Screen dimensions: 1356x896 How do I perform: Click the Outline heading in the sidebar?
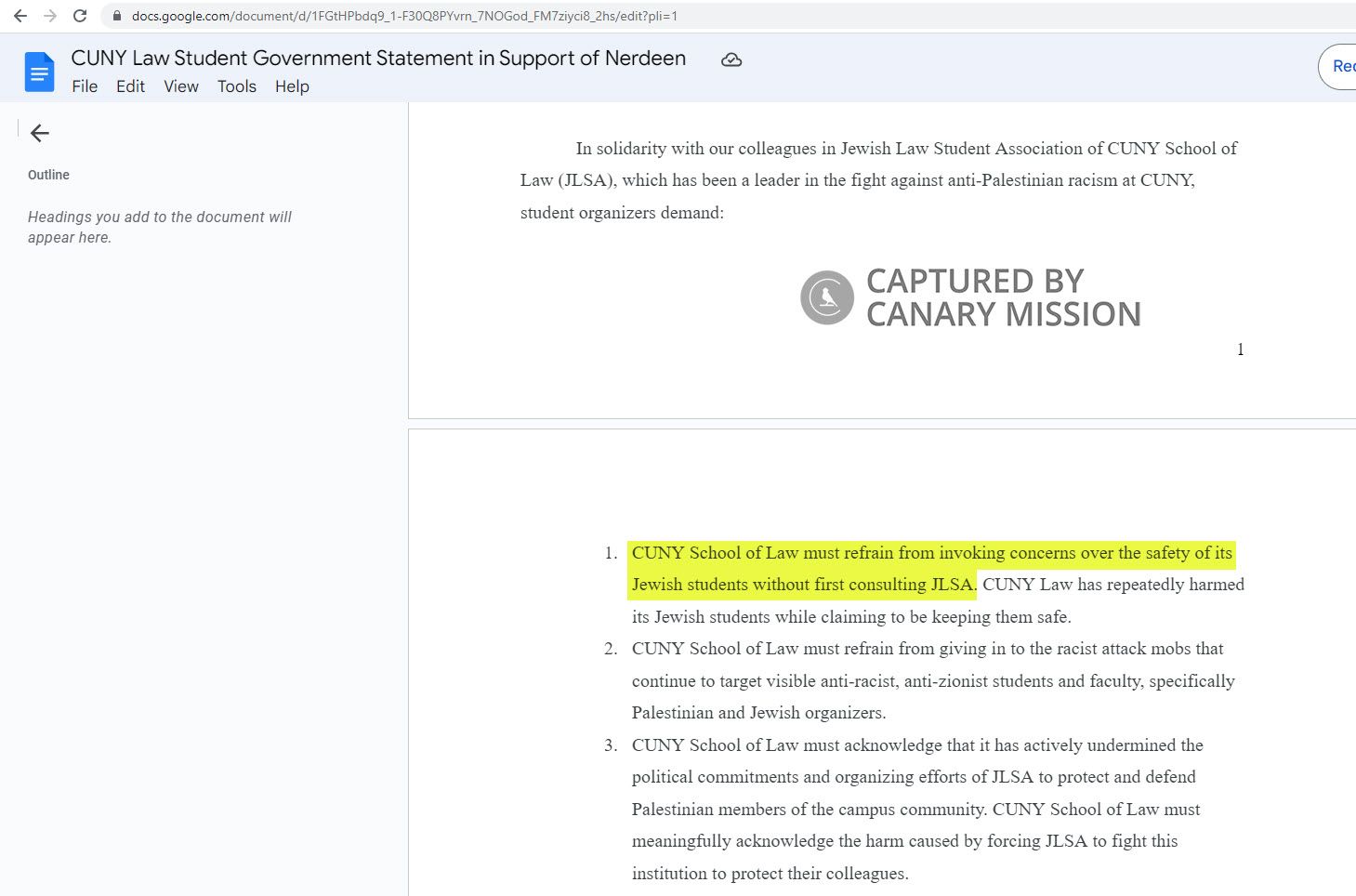click(x=48, y=175)
